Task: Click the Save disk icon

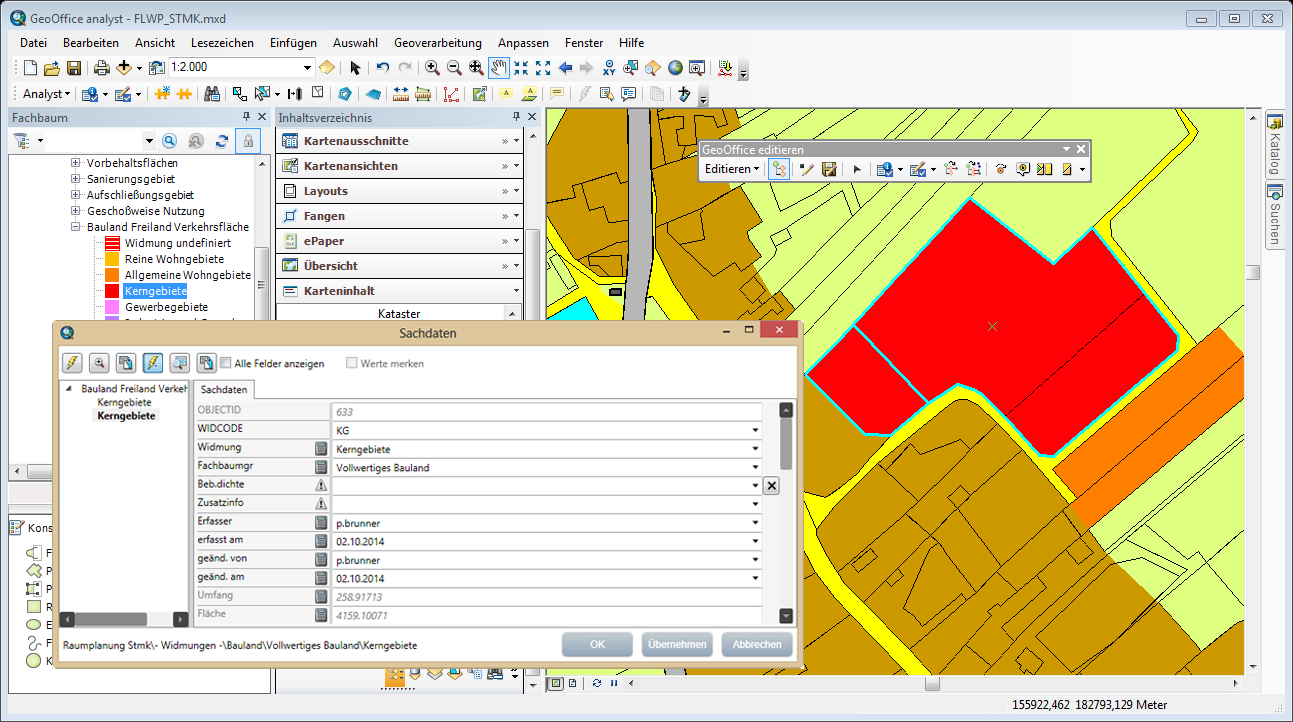Action: pos(74,68)
